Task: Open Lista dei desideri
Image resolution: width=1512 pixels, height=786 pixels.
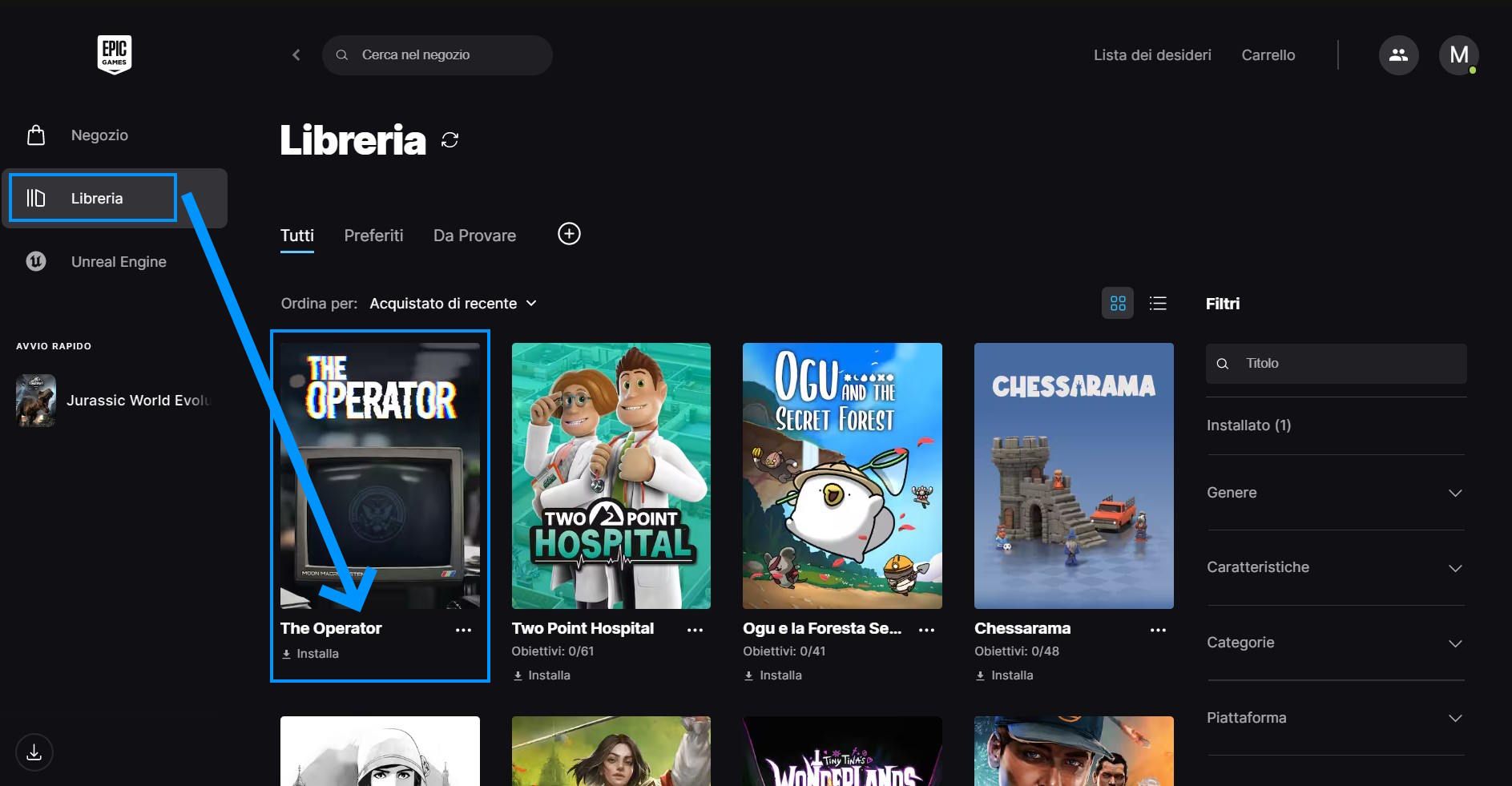Action: point(1152,54)
